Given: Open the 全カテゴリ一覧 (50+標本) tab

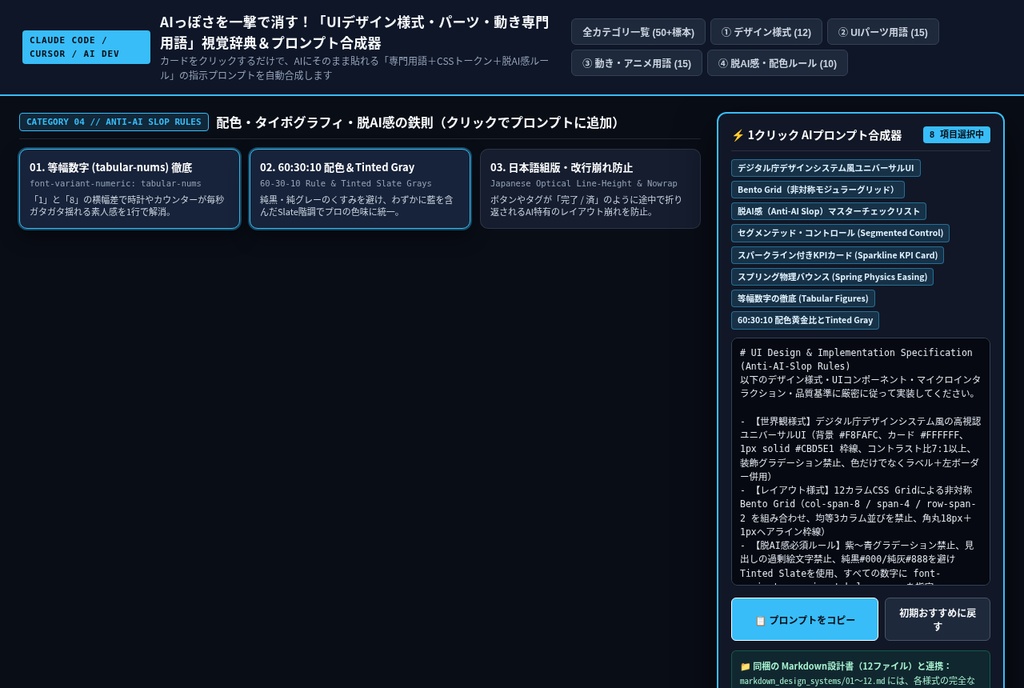Looking at the screenshot, I should pyautogui.click(x=638, y=32).
